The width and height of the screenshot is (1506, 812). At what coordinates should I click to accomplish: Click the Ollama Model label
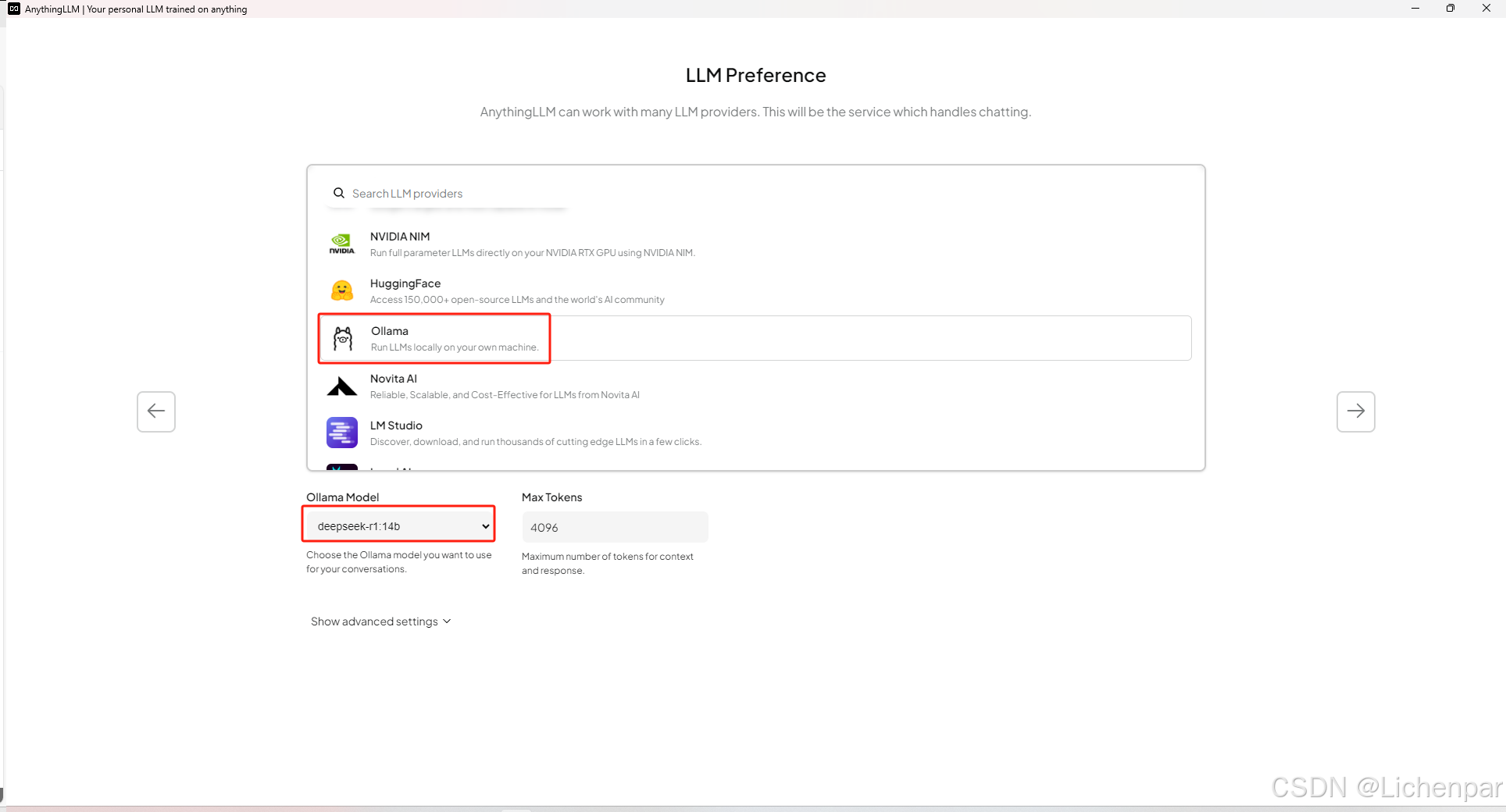(x=343, y=497)
